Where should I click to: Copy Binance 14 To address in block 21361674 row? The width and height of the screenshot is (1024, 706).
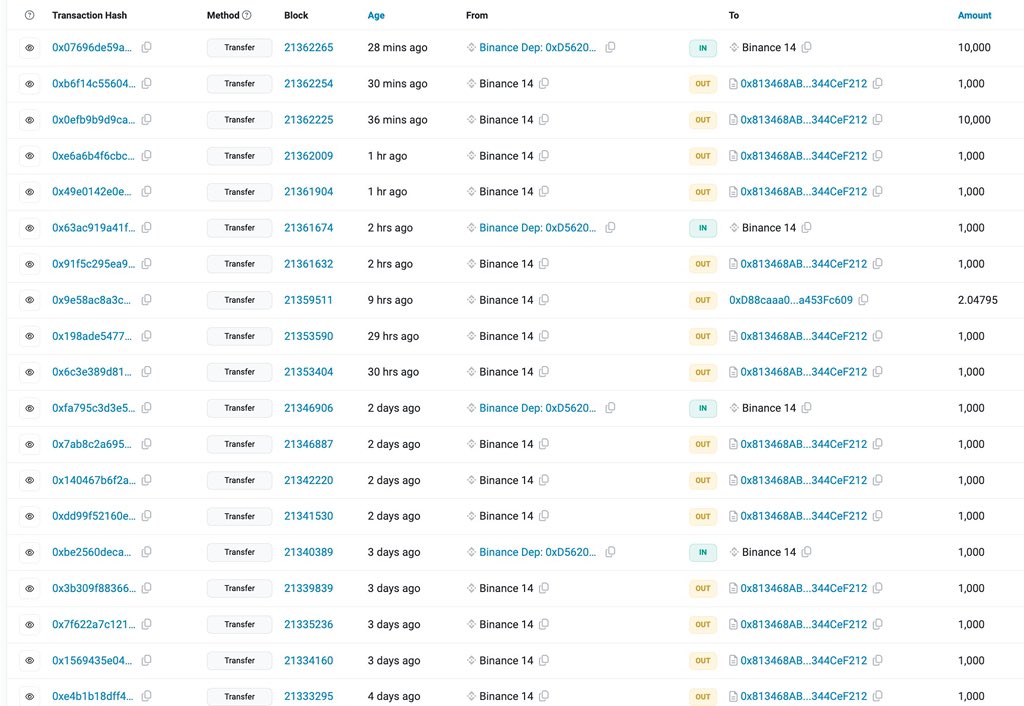pyautogui.click(x=807, y=227)
